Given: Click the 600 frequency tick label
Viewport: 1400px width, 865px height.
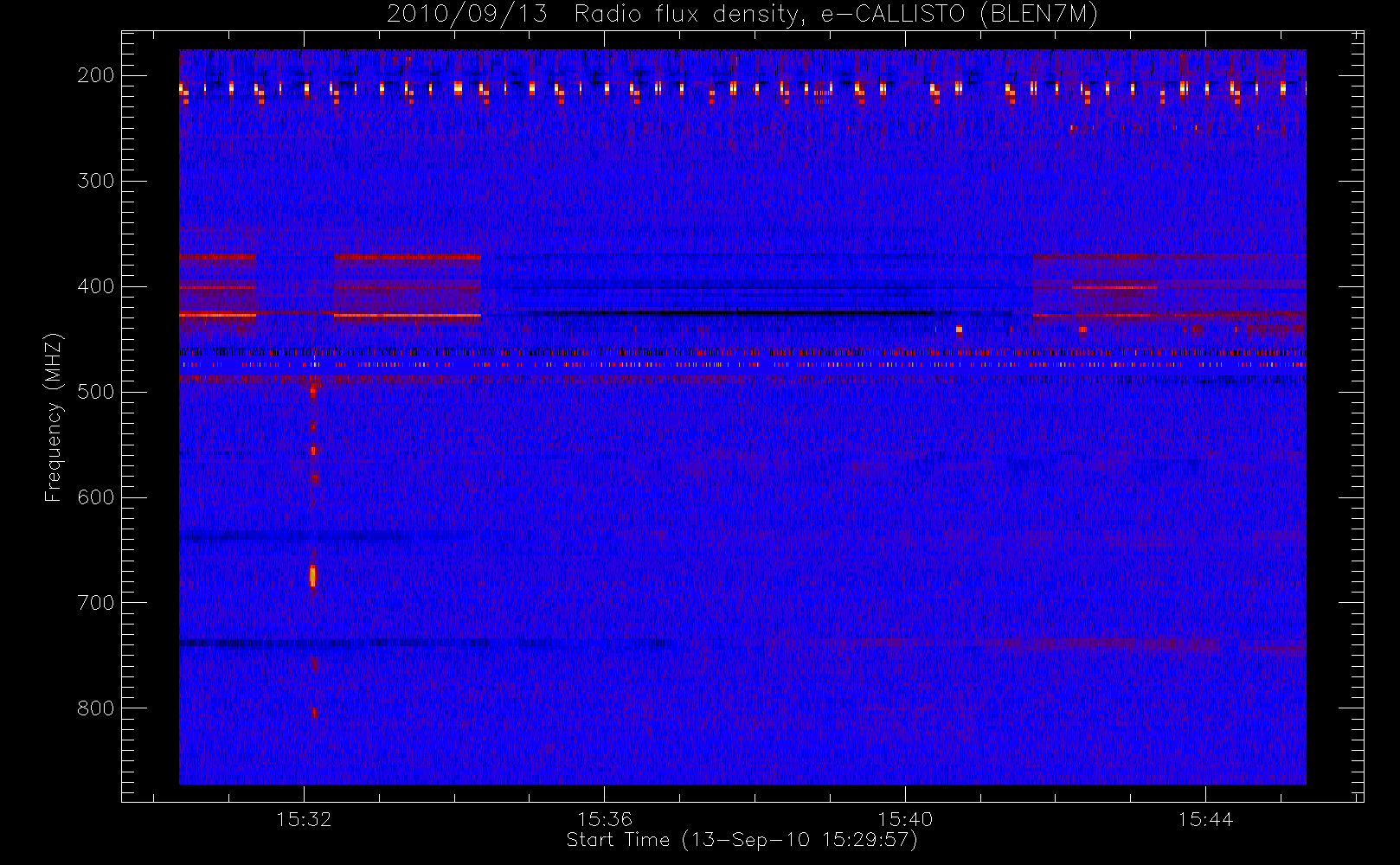Looking at the screenshot, I should (95, 497).
